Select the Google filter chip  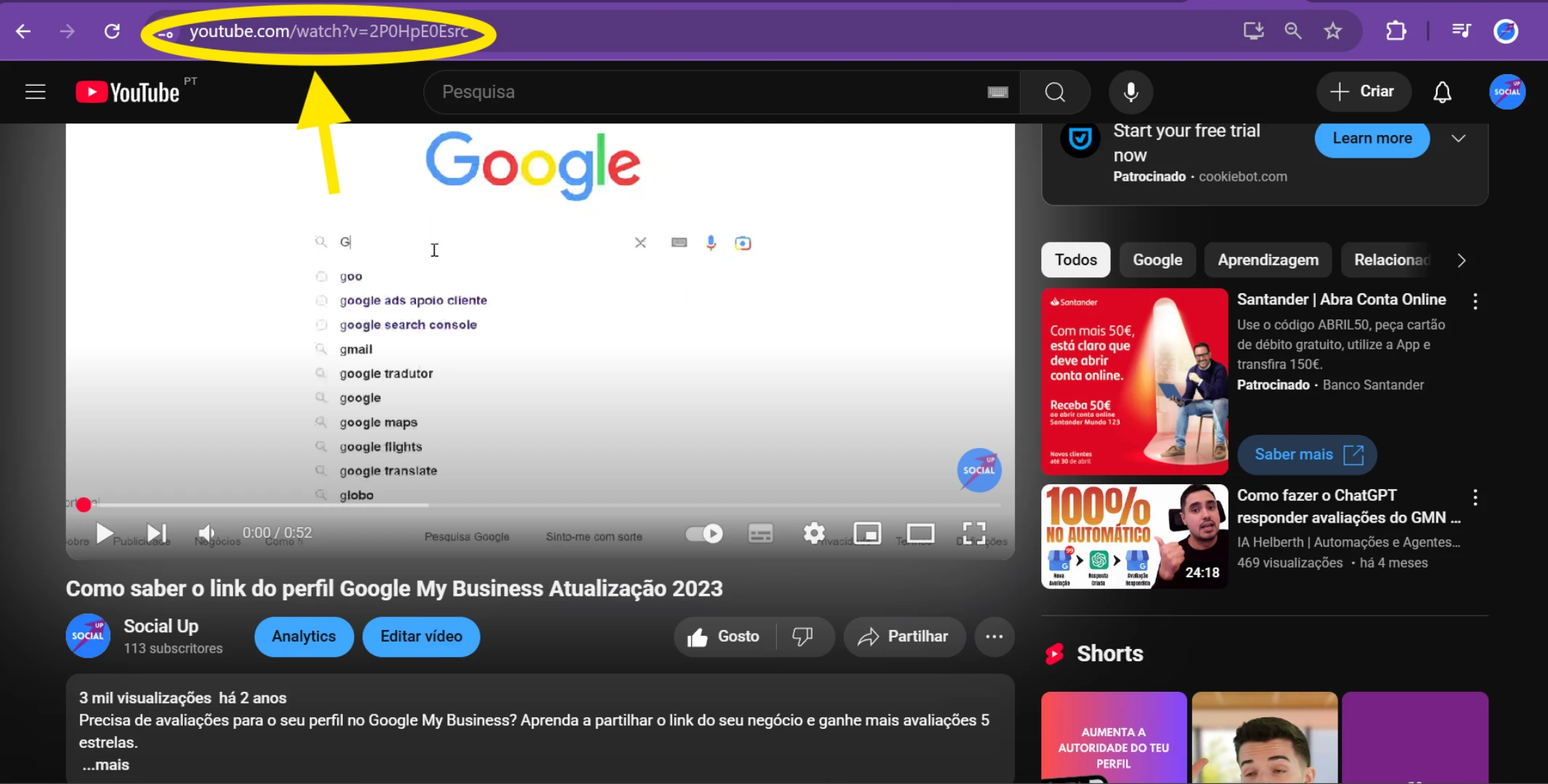1157,260
